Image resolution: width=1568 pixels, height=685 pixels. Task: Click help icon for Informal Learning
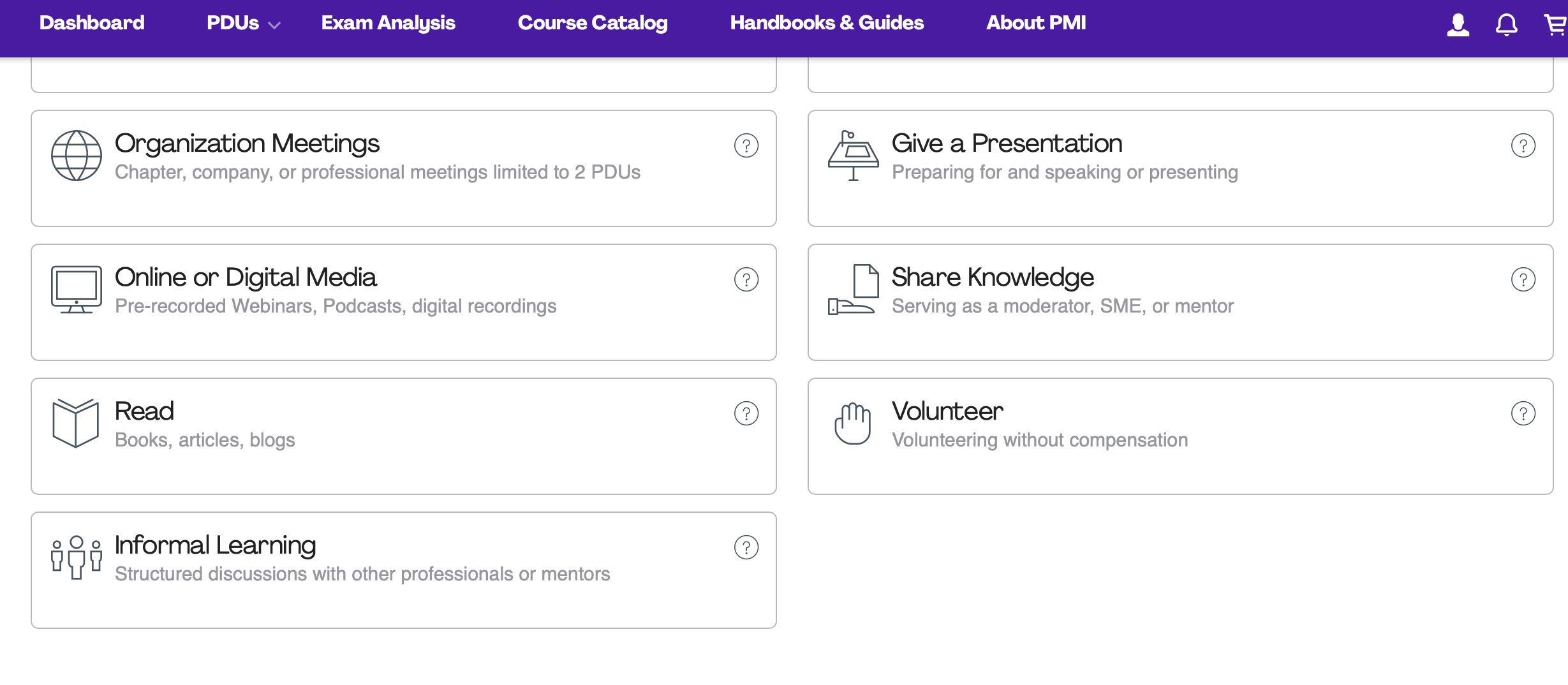pos(746,547)
